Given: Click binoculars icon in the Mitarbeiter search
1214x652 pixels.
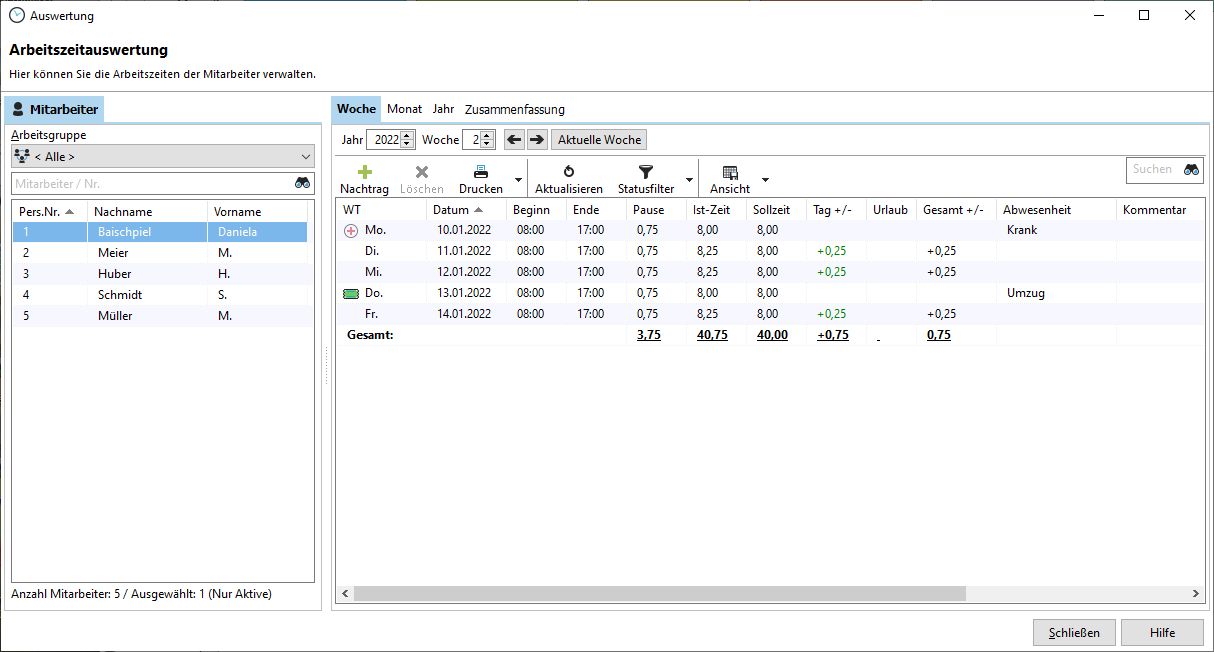Looking at the screenshot, I should [x=302, y=183].
